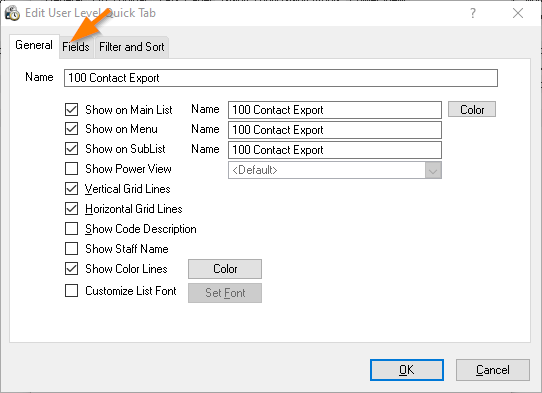
Task: Open the Fields tab
Action: 76,47
